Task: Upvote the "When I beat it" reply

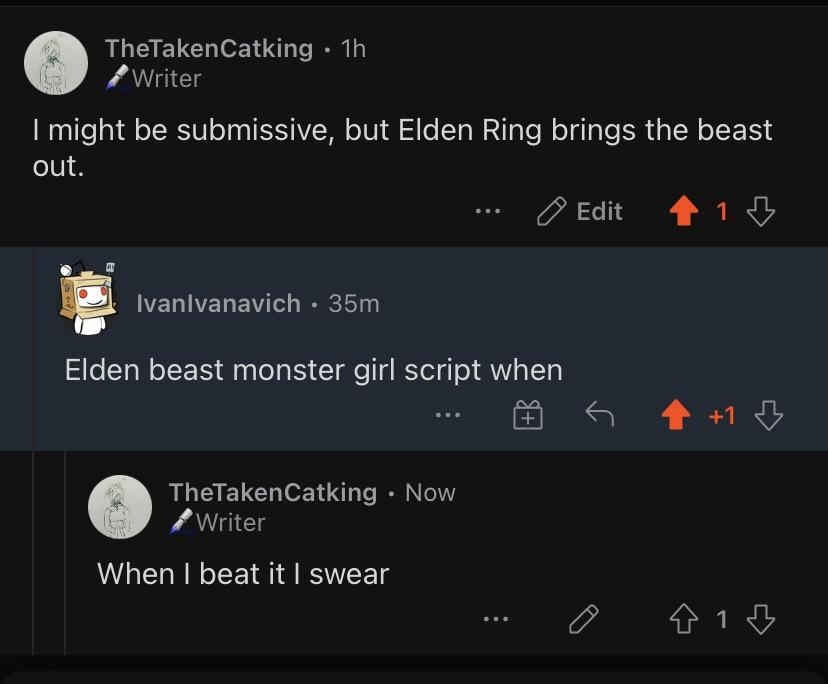Action: tap(686, 621)
